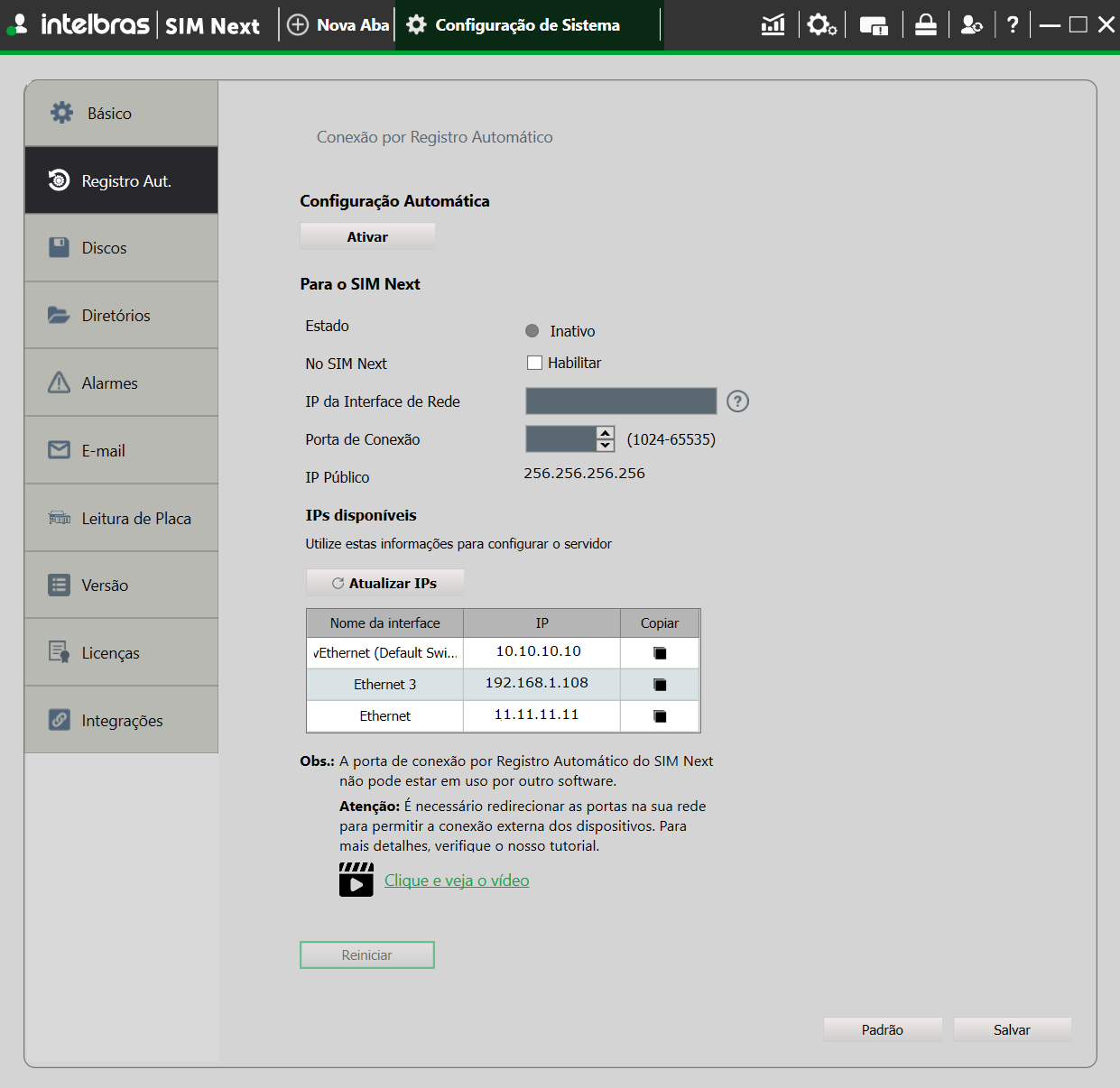Viewport: 1120px width, 1088px height.
Task: Open the Clique e veja o vídeo link
Action: pos(457,881)
